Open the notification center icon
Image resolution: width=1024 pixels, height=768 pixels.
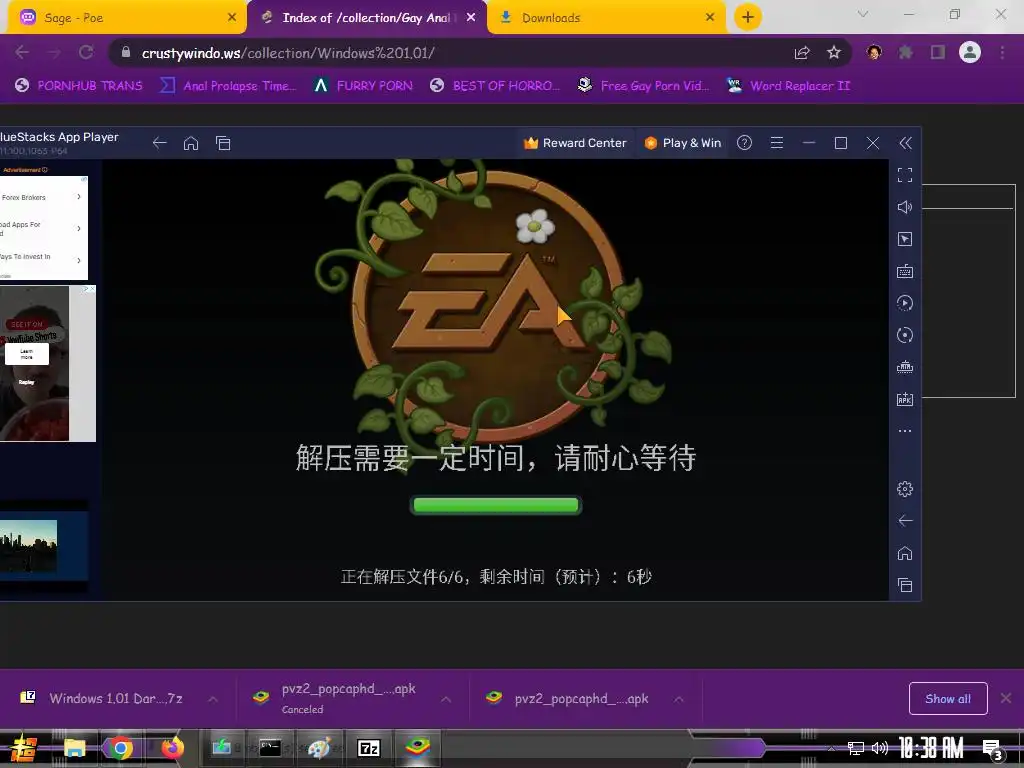tap(993, 749)
